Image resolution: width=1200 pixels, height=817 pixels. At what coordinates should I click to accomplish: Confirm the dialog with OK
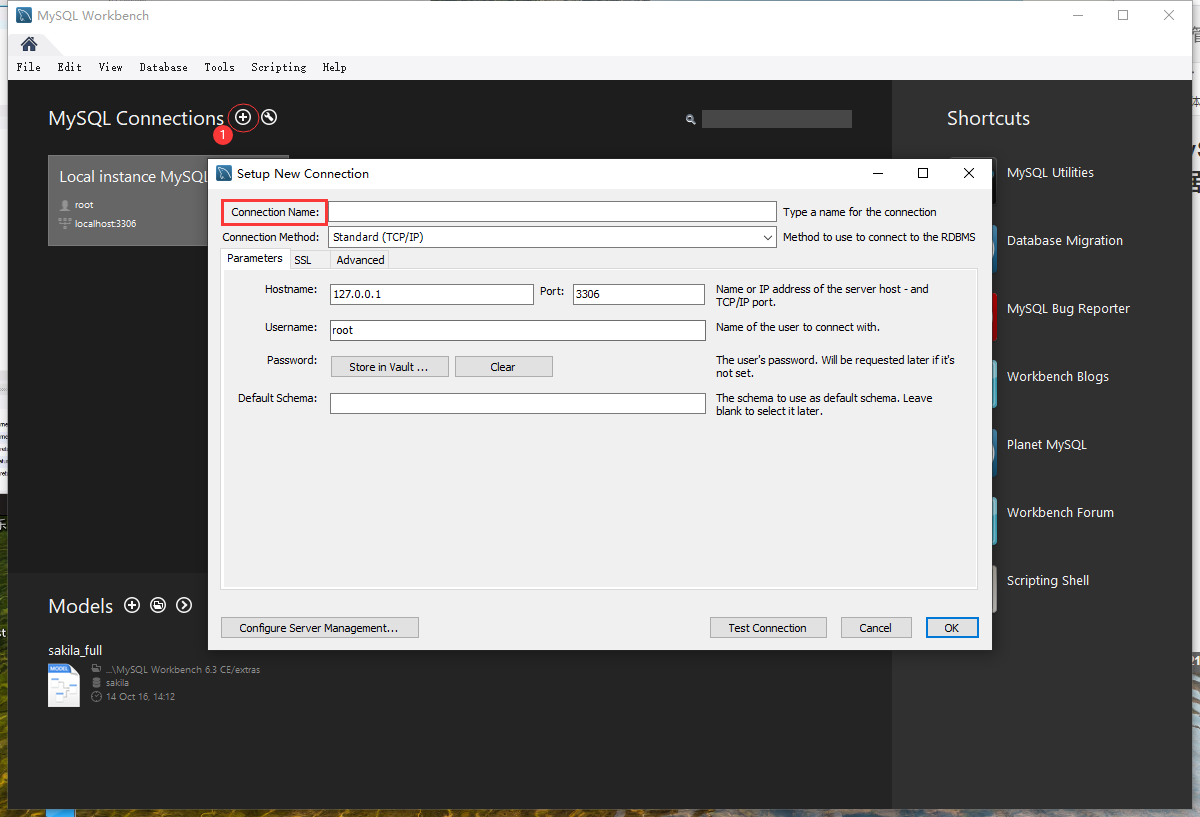(952, 628)
